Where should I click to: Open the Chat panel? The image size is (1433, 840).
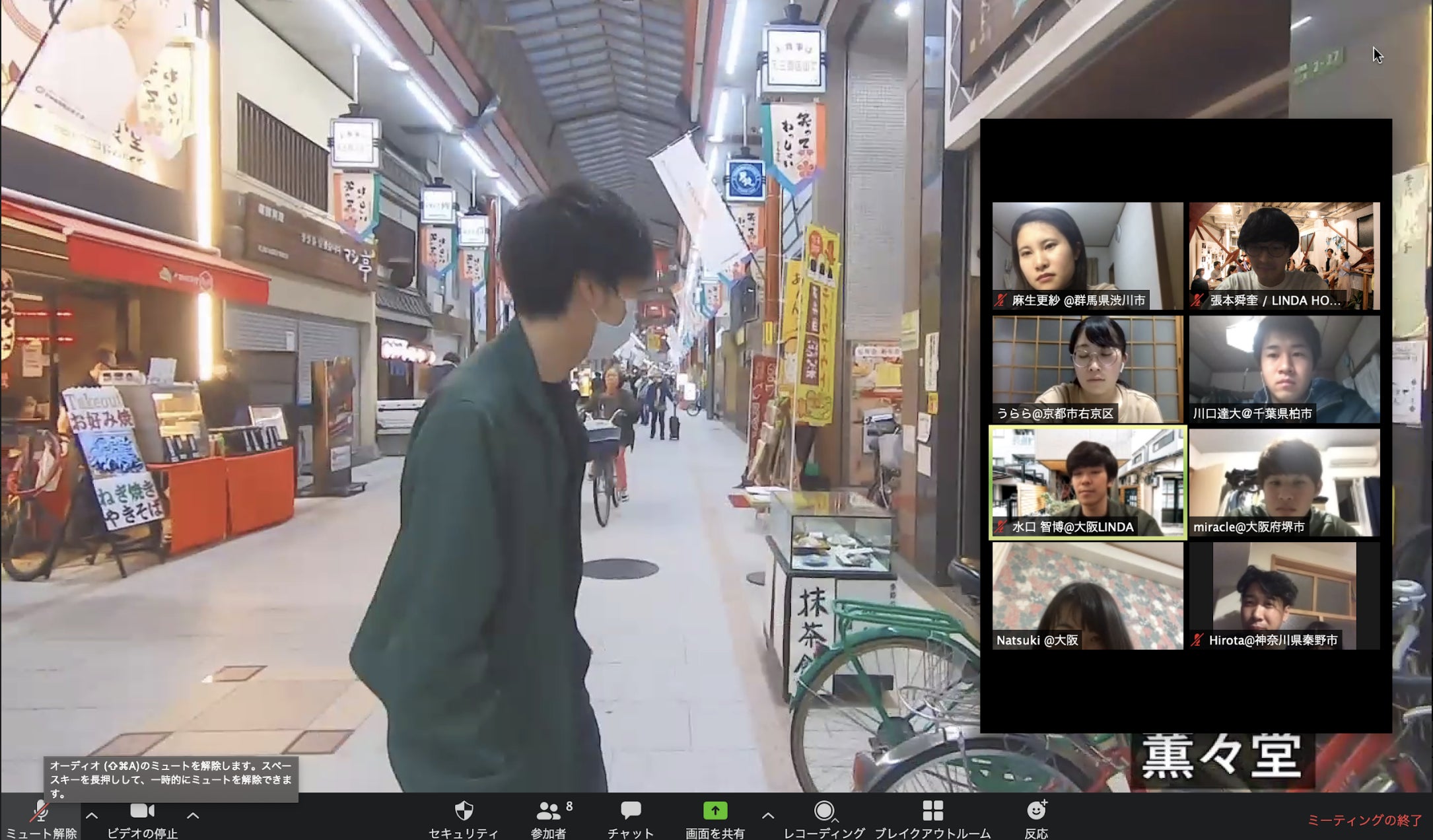(631, 812)
